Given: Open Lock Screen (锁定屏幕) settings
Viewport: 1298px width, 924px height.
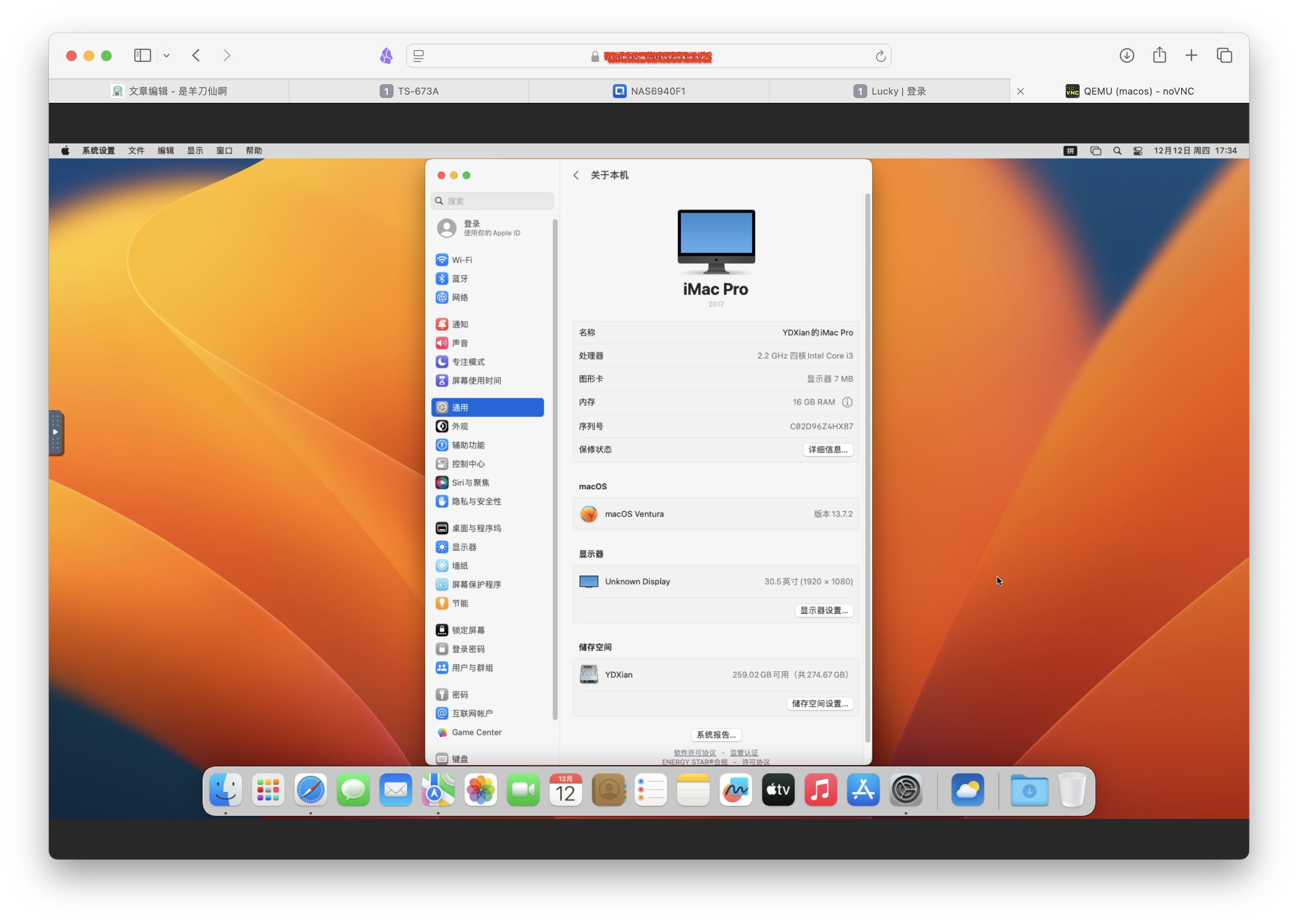Looking at the screenshot, I should 487,630.
